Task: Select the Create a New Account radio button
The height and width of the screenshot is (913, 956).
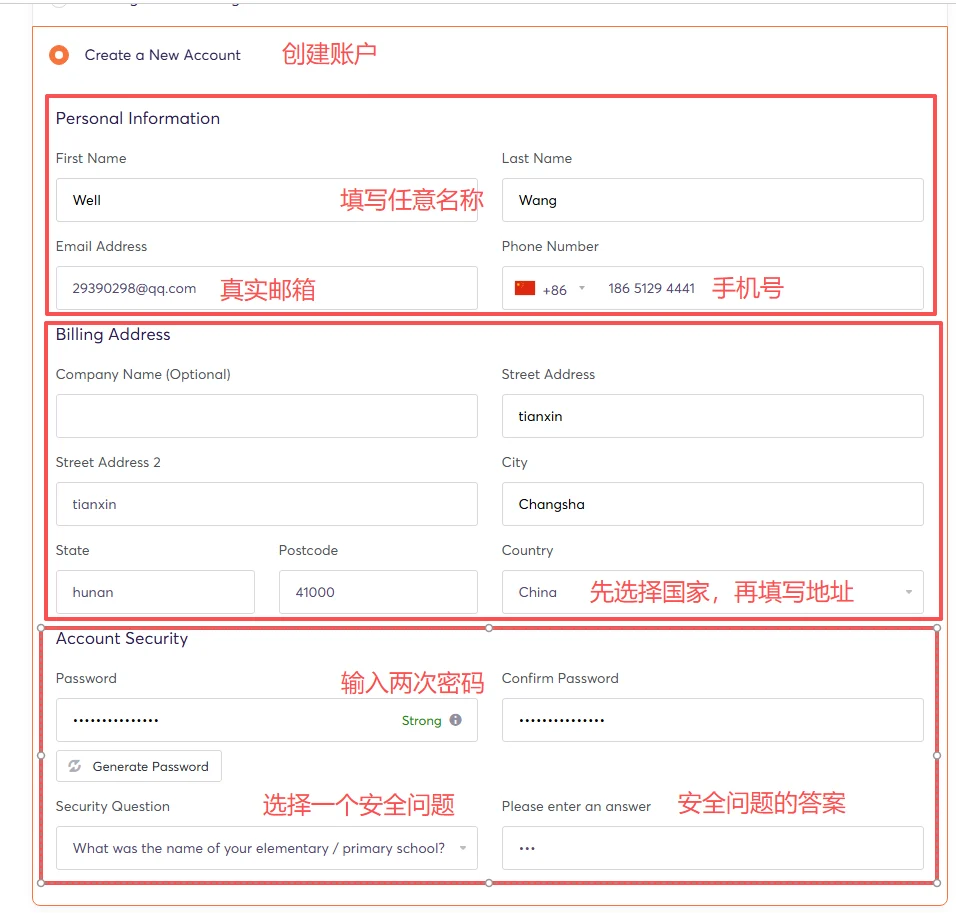Action: point(59,55)
